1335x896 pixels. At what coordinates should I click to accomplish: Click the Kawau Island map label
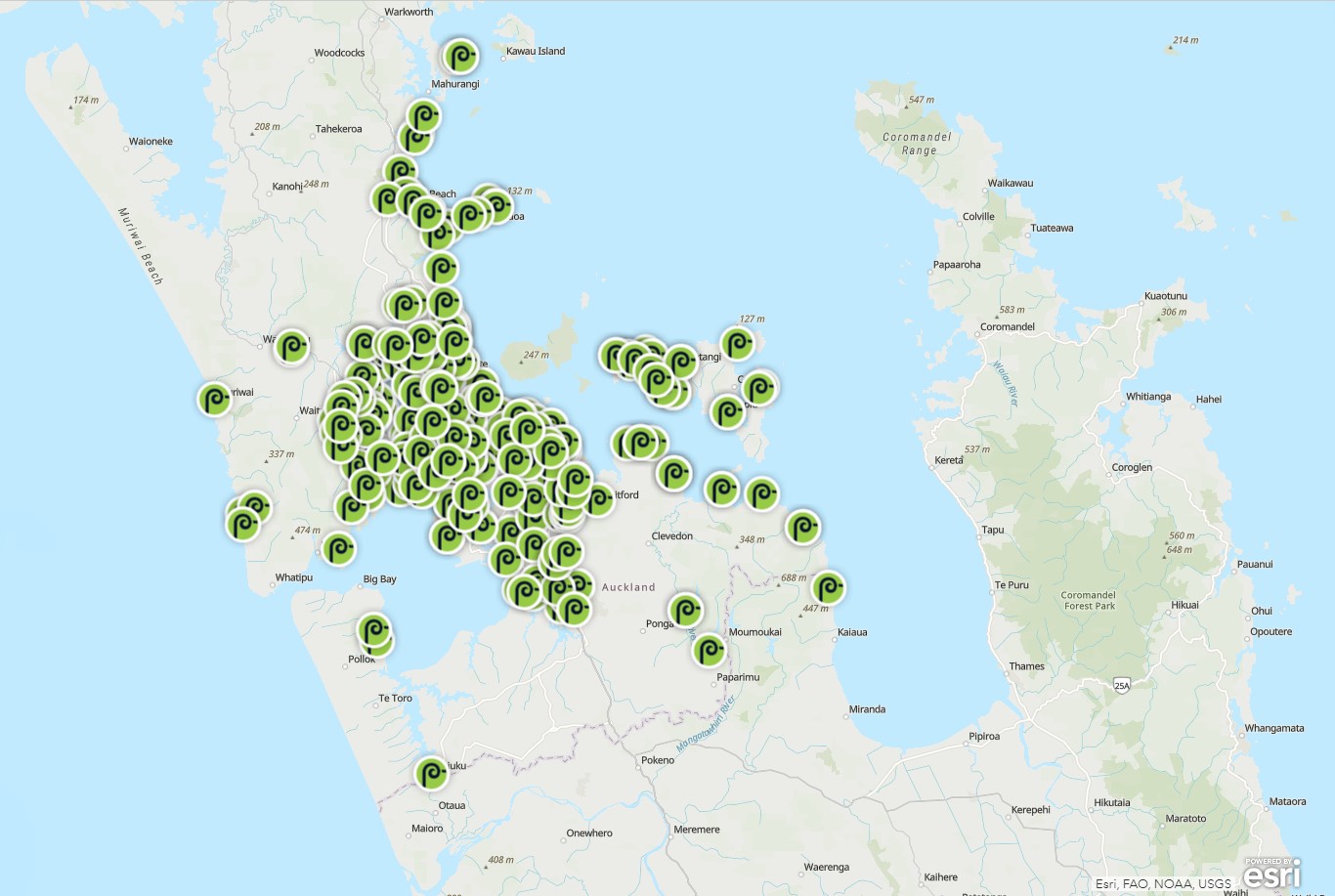pyautogui.click(x=535, y=51)
